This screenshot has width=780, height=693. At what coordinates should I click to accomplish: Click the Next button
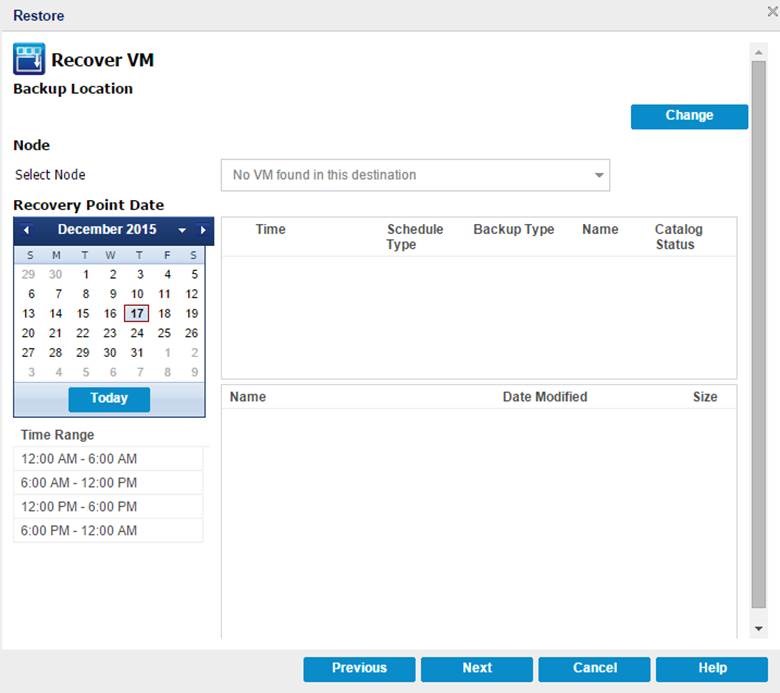477,669
